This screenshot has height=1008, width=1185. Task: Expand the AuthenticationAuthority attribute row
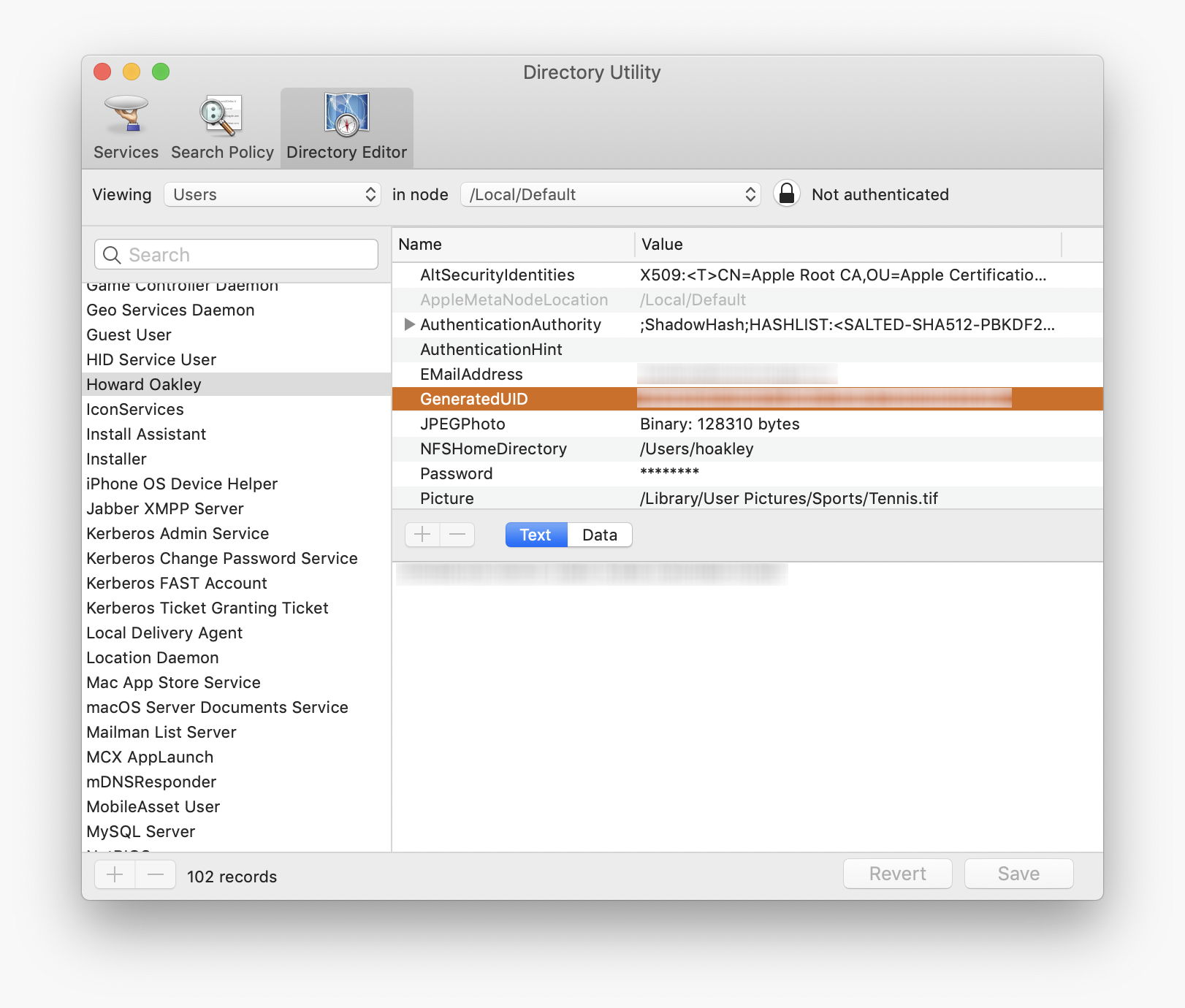(409, 324)
